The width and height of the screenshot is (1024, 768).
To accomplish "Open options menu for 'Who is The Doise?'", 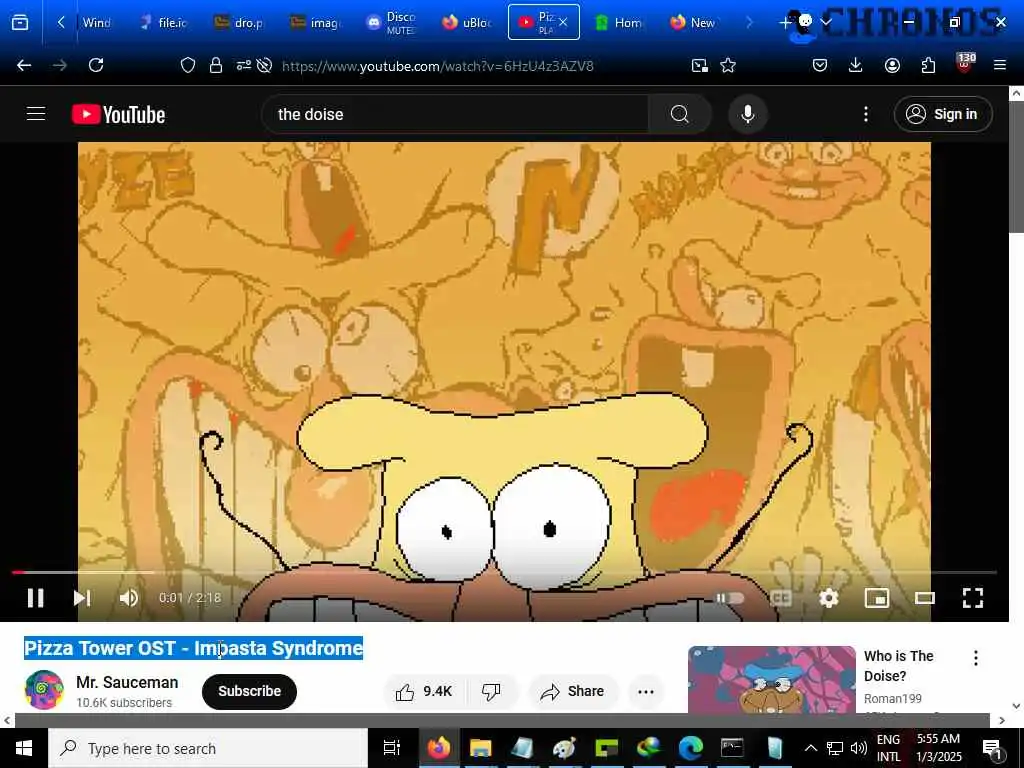I will click(x=976, y=658).
